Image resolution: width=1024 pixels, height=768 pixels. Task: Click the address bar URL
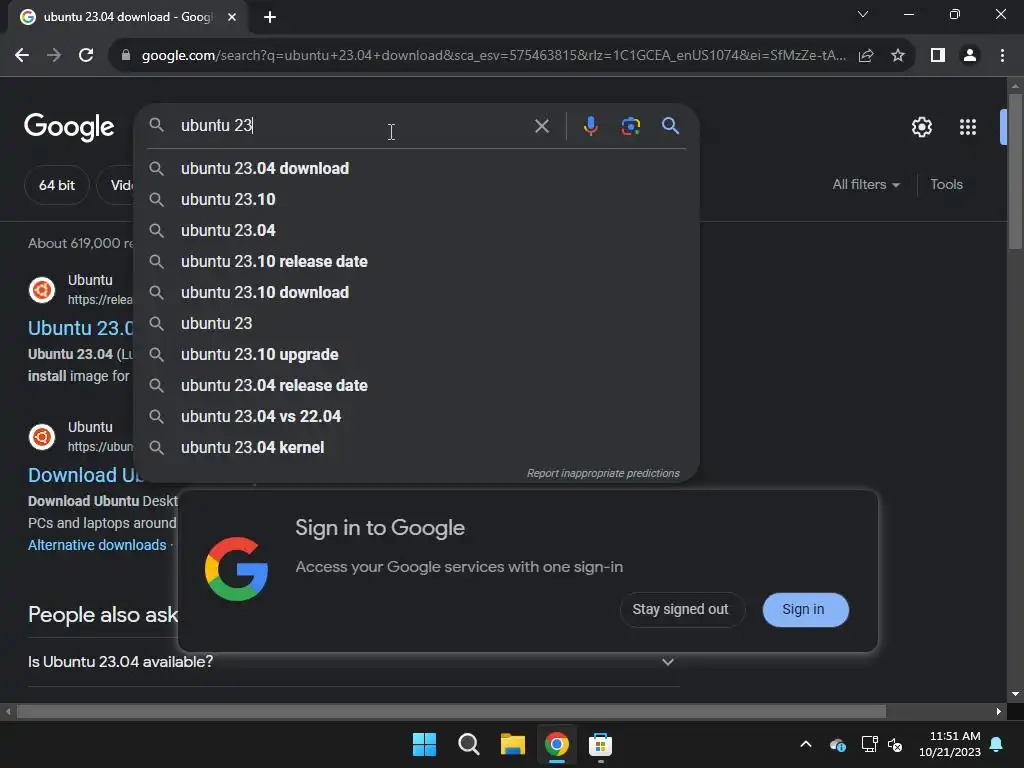click(494, 56)
